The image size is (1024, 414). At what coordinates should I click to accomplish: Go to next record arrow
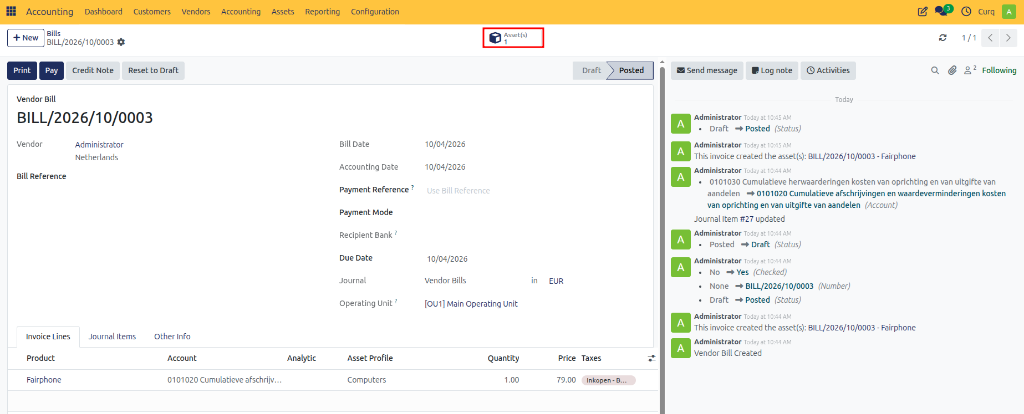[1007, 38]
